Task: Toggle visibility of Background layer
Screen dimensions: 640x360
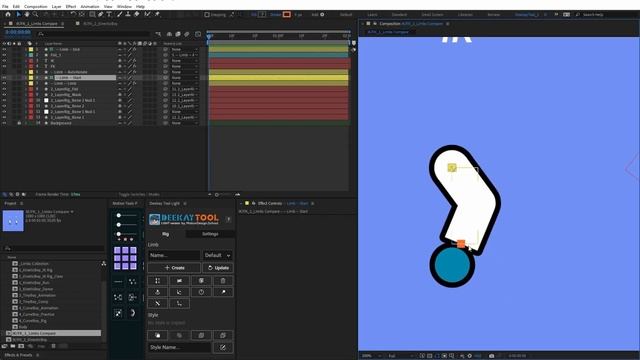Action: click(4, 123)
